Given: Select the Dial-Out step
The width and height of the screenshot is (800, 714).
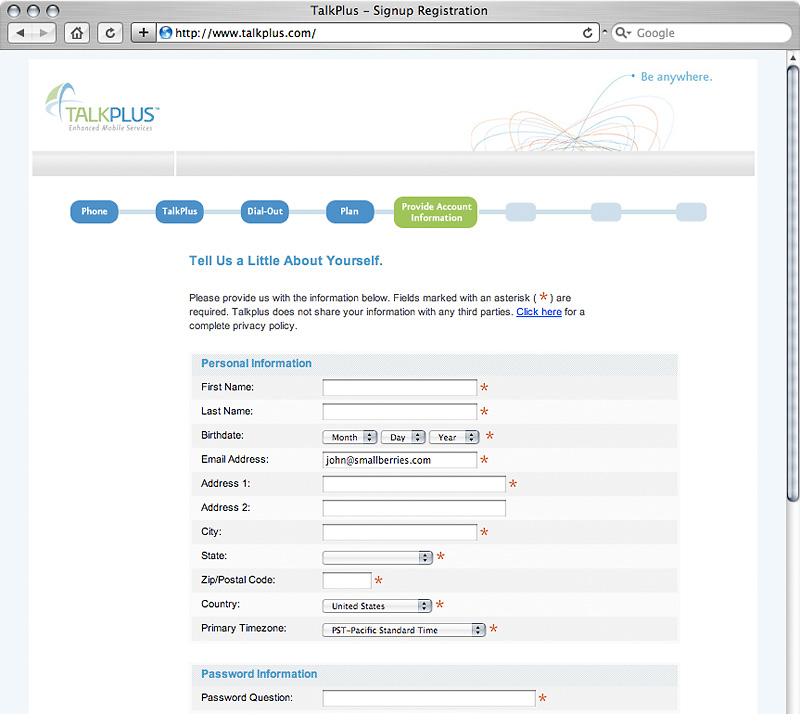Looking at the screenshot, I should (x=265, y=211).
